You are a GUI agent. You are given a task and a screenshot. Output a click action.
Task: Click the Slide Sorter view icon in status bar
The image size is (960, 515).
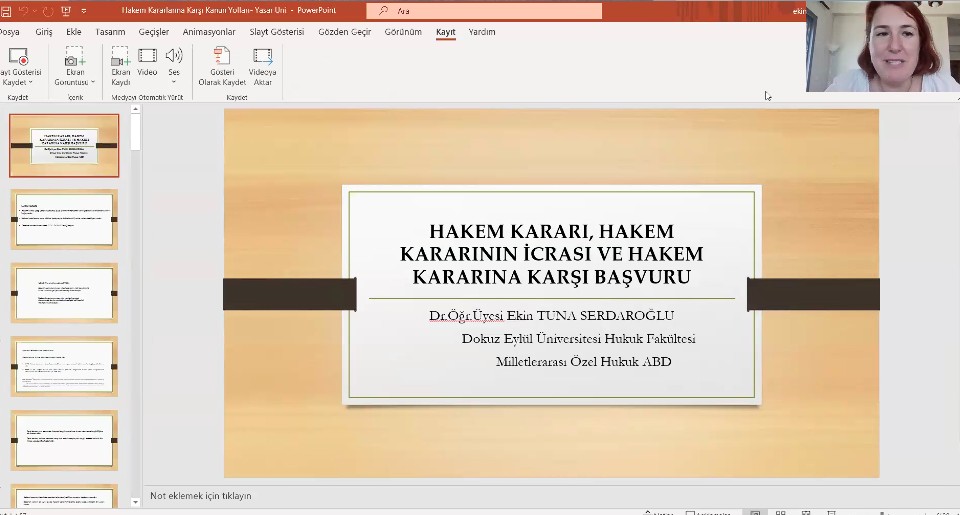coord(781,513)
